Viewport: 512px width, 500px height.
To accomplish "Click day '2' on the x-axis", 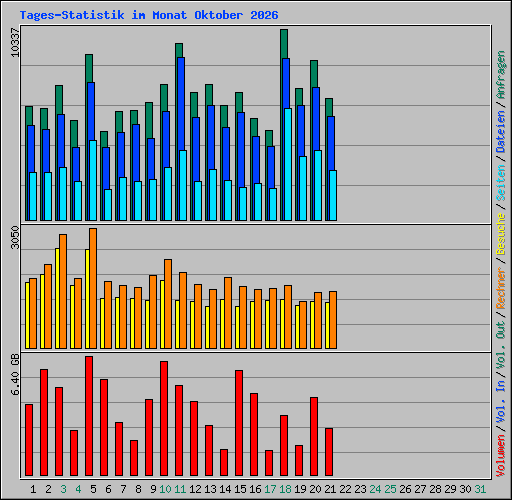I will (x=48, y=489).
